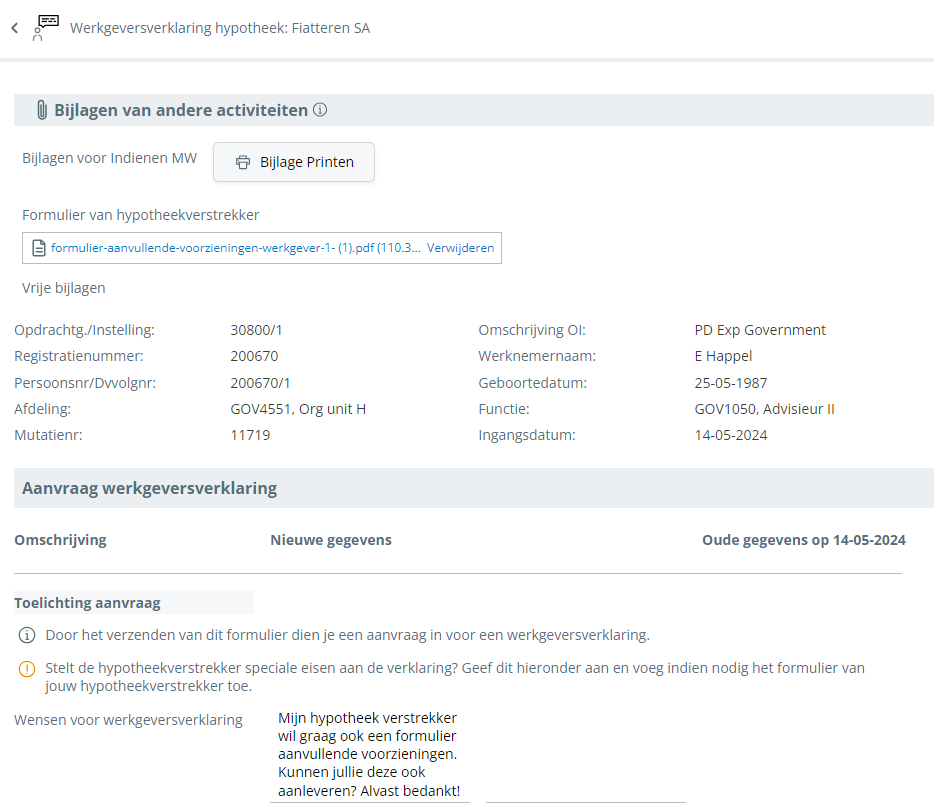Image resolution: width=934 pixels, height=803 pixels.
Task: Remove the attachment via the Verwijderen link
Action: coord(460,247)
